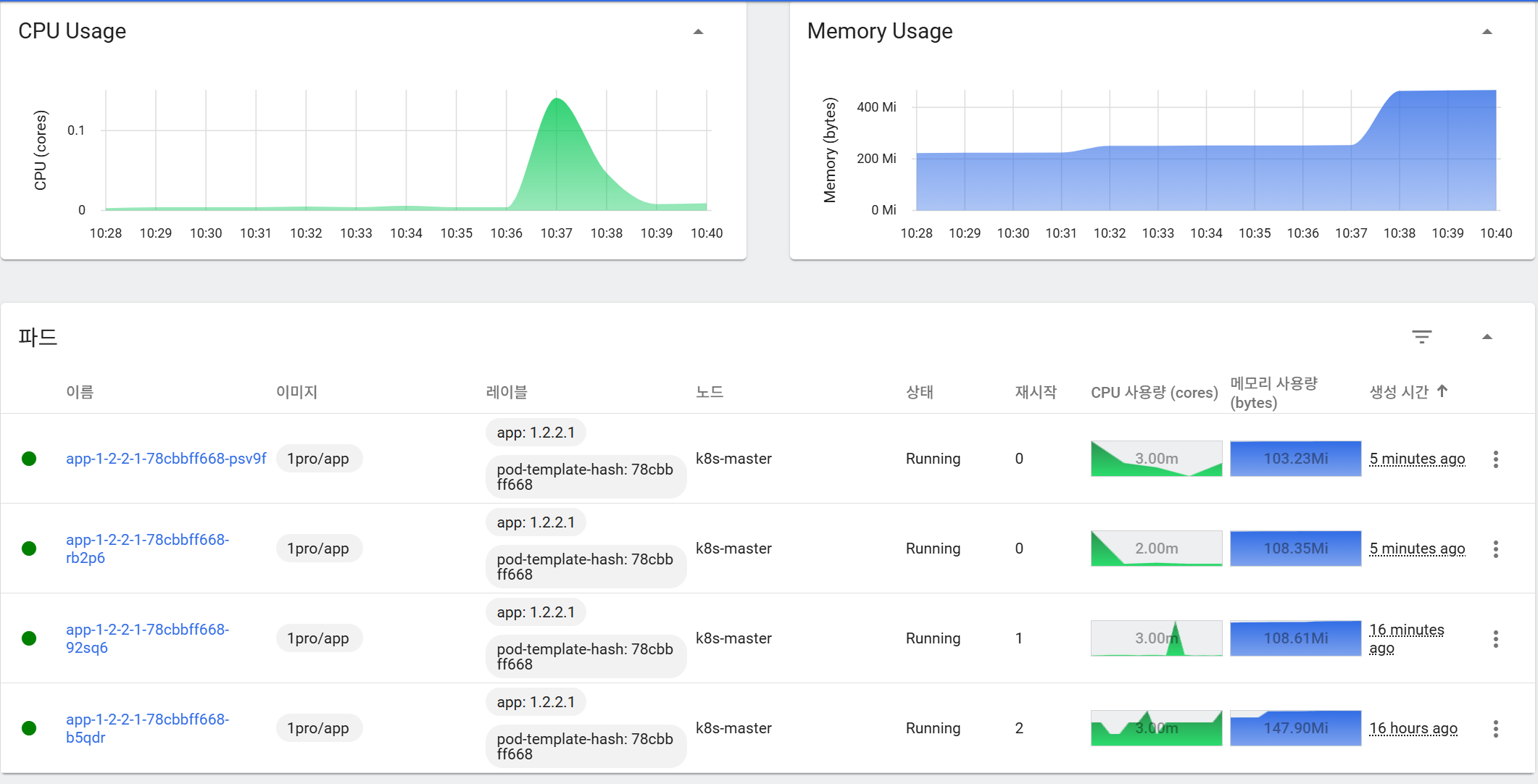Click green status dot of pod psv9f
This screenshot has height=784, width=1538.
point(29,459)
